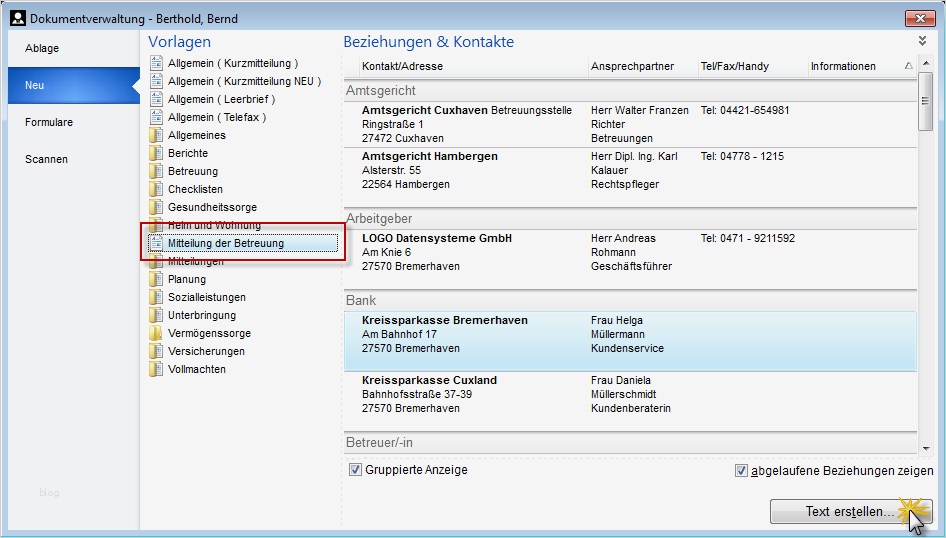Click the Planung folder icon
Viewport: 946px width, 538px height.
click(156, 279)
